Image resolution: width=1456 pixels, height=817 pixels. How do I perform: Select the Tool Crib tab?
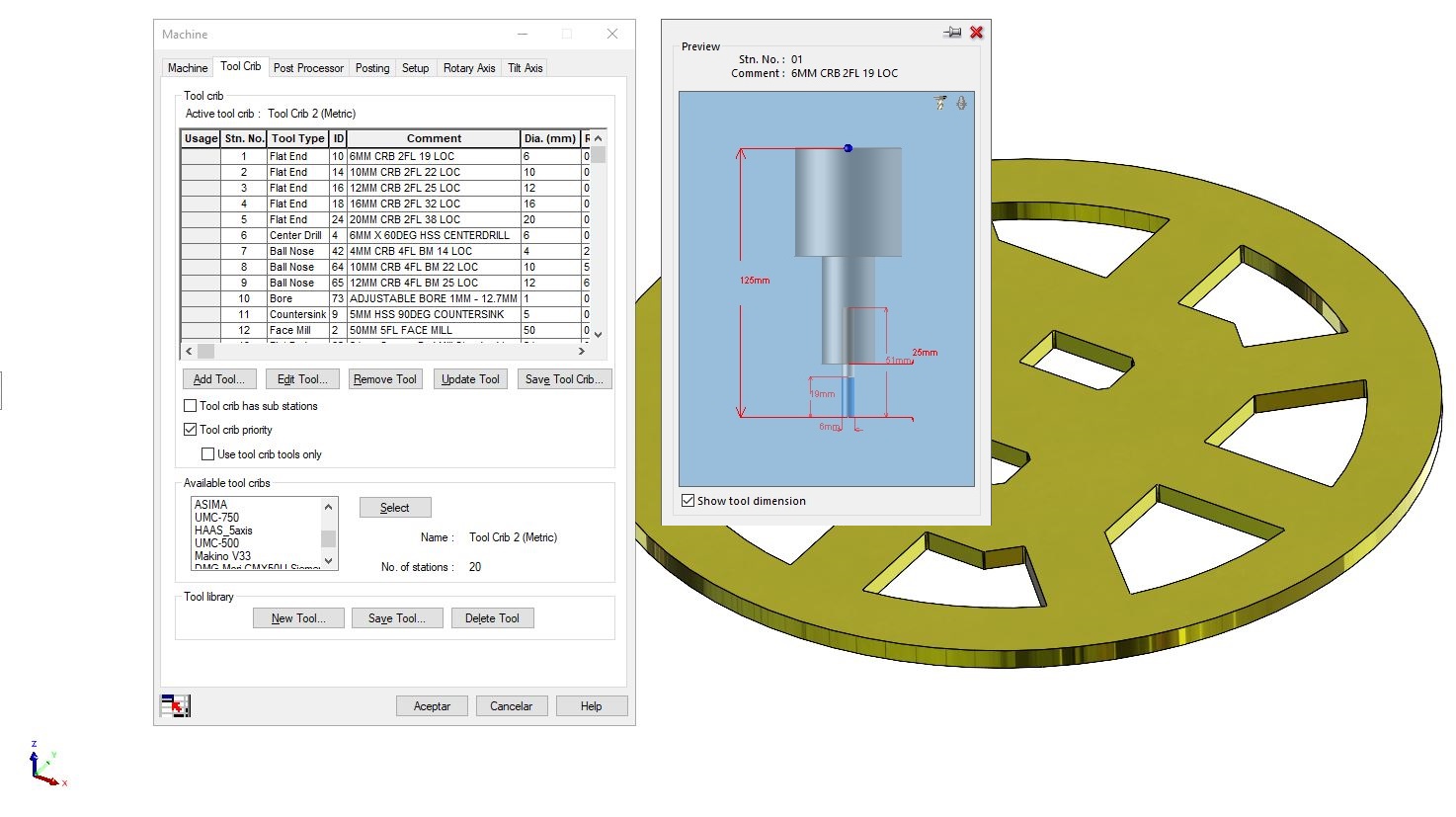(x=240, y=66)
